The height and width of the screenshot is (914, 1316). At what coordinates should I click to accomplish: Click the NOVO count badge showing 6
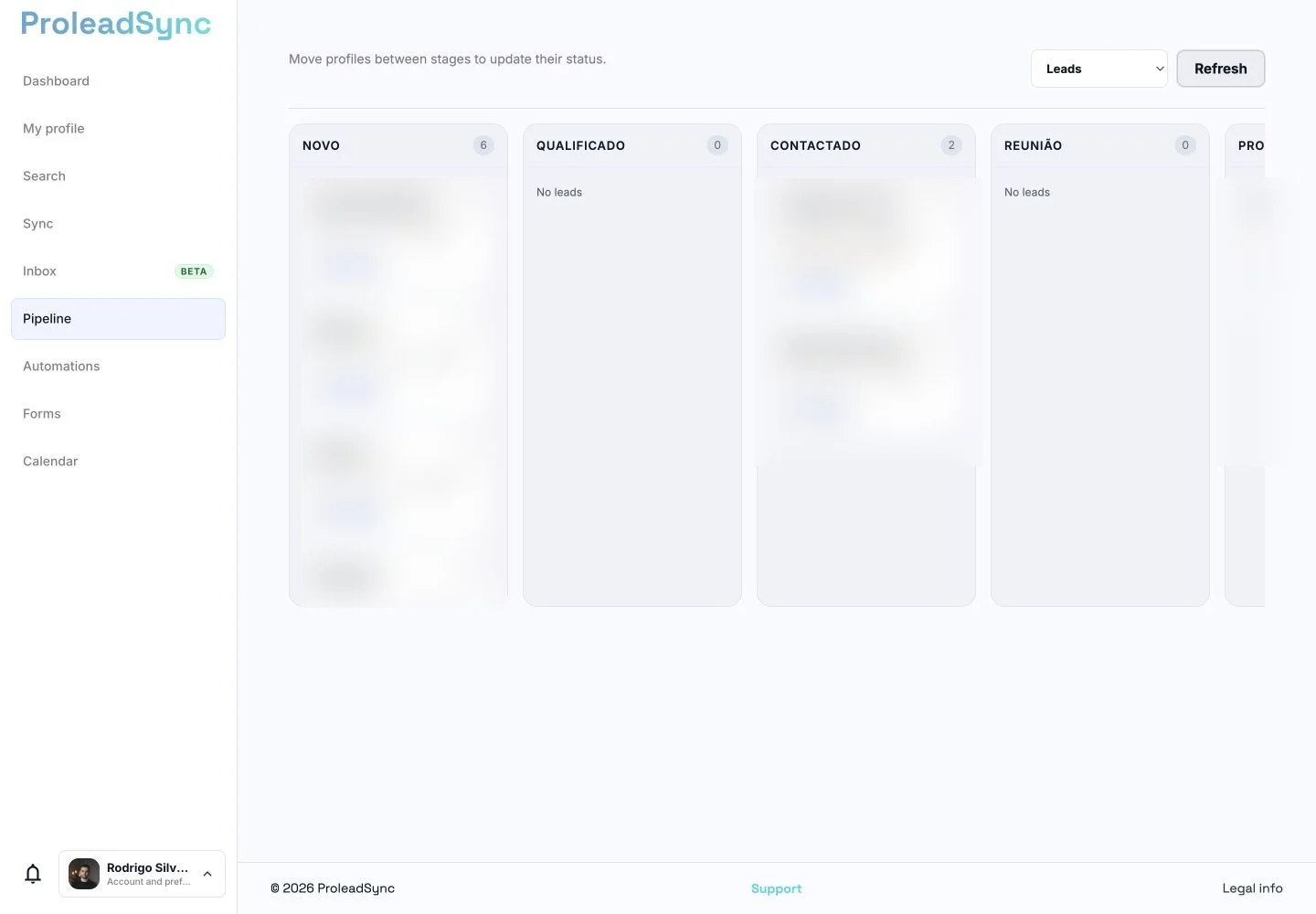[483, 145]
